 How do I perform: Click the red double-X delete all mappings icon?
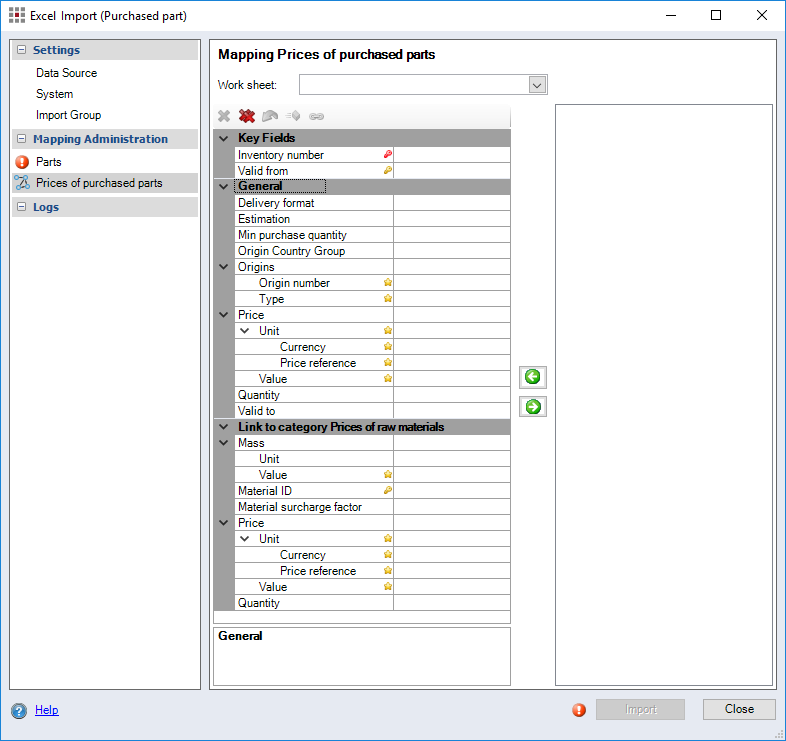coord(247,117)
